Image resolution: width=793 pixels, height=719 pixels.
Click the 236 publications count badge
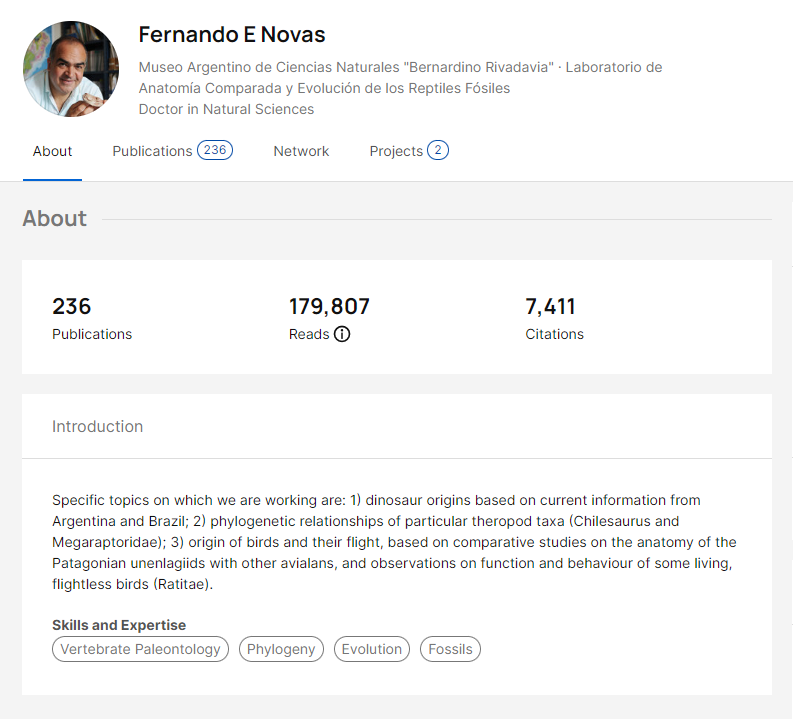pyautogui.click(x=215, y=150)
